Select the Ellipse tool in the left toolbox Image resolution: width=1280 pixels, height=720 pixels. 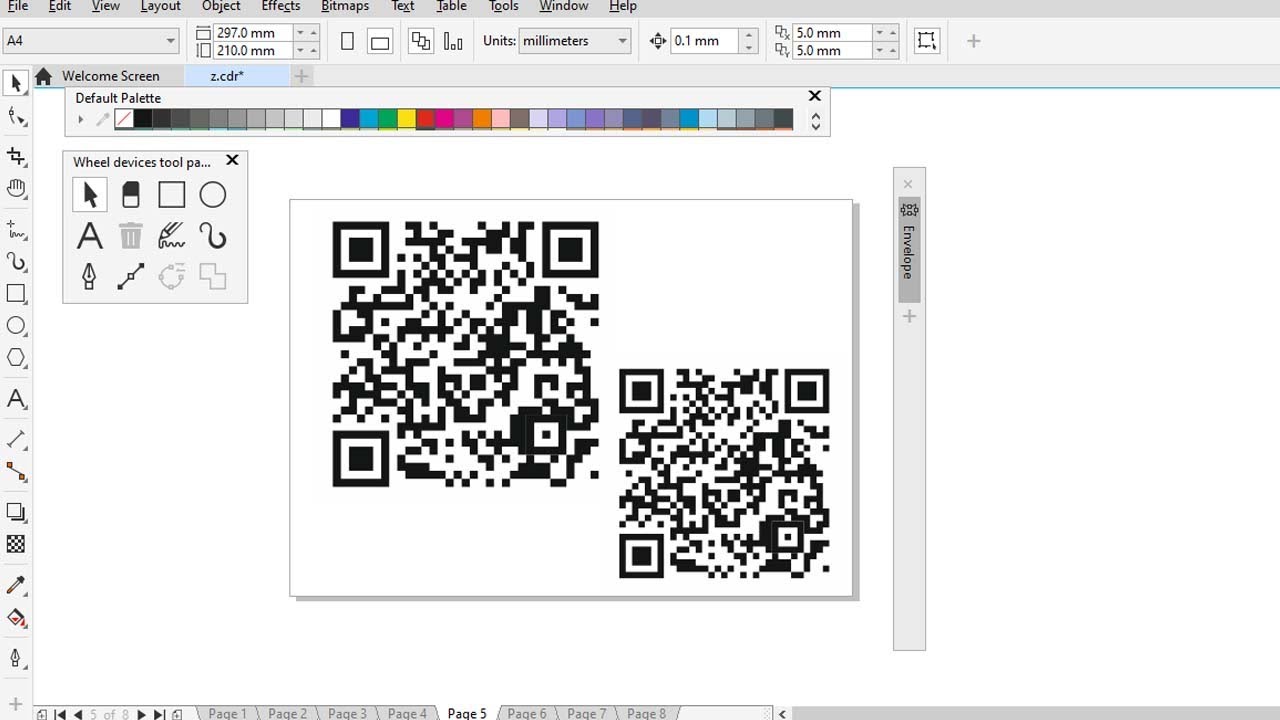click(x=16, y=326)
